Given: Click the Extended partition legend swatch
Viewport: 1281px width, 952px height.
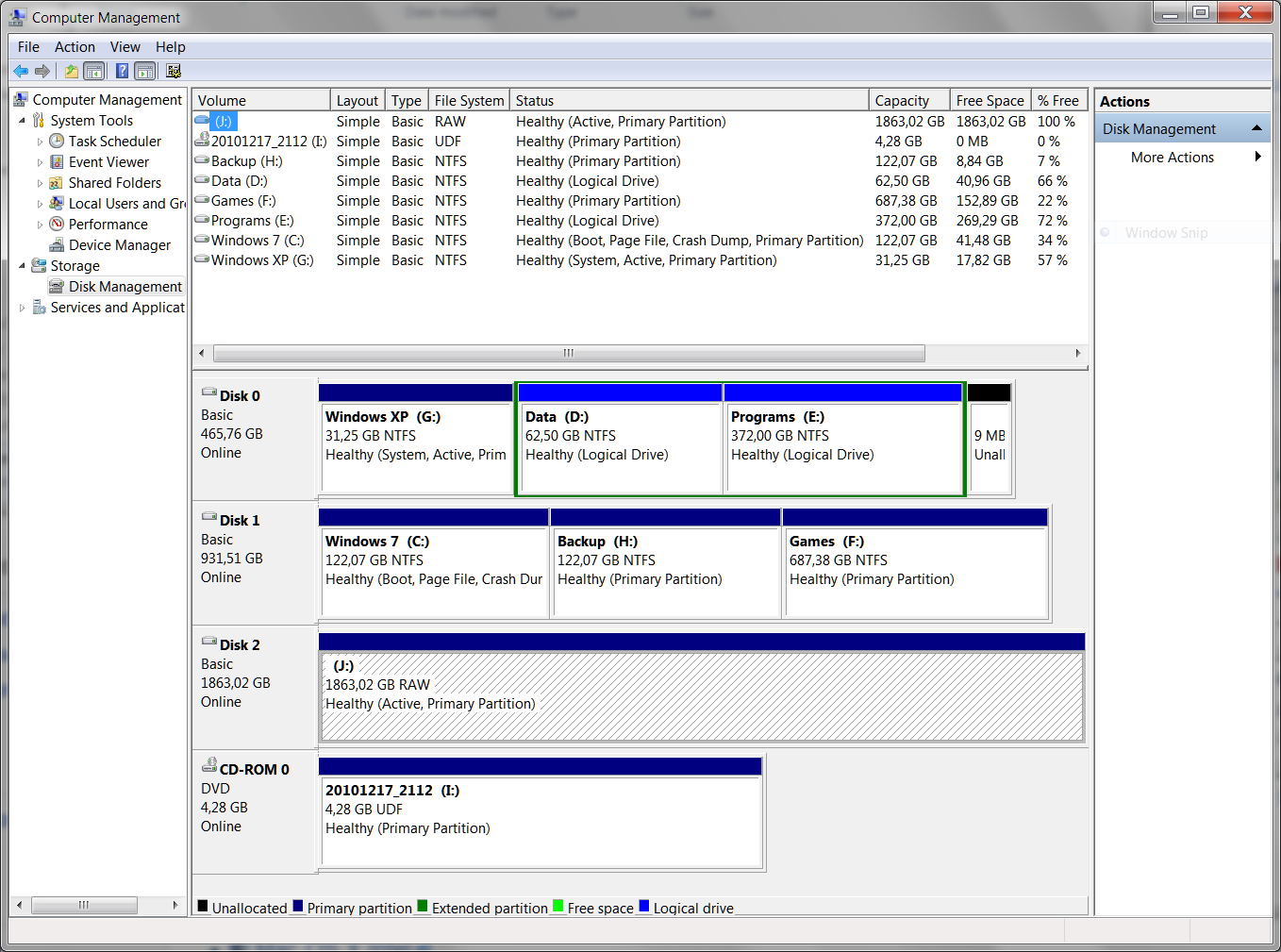Looking at the screenshot, I should click(423, 906).
